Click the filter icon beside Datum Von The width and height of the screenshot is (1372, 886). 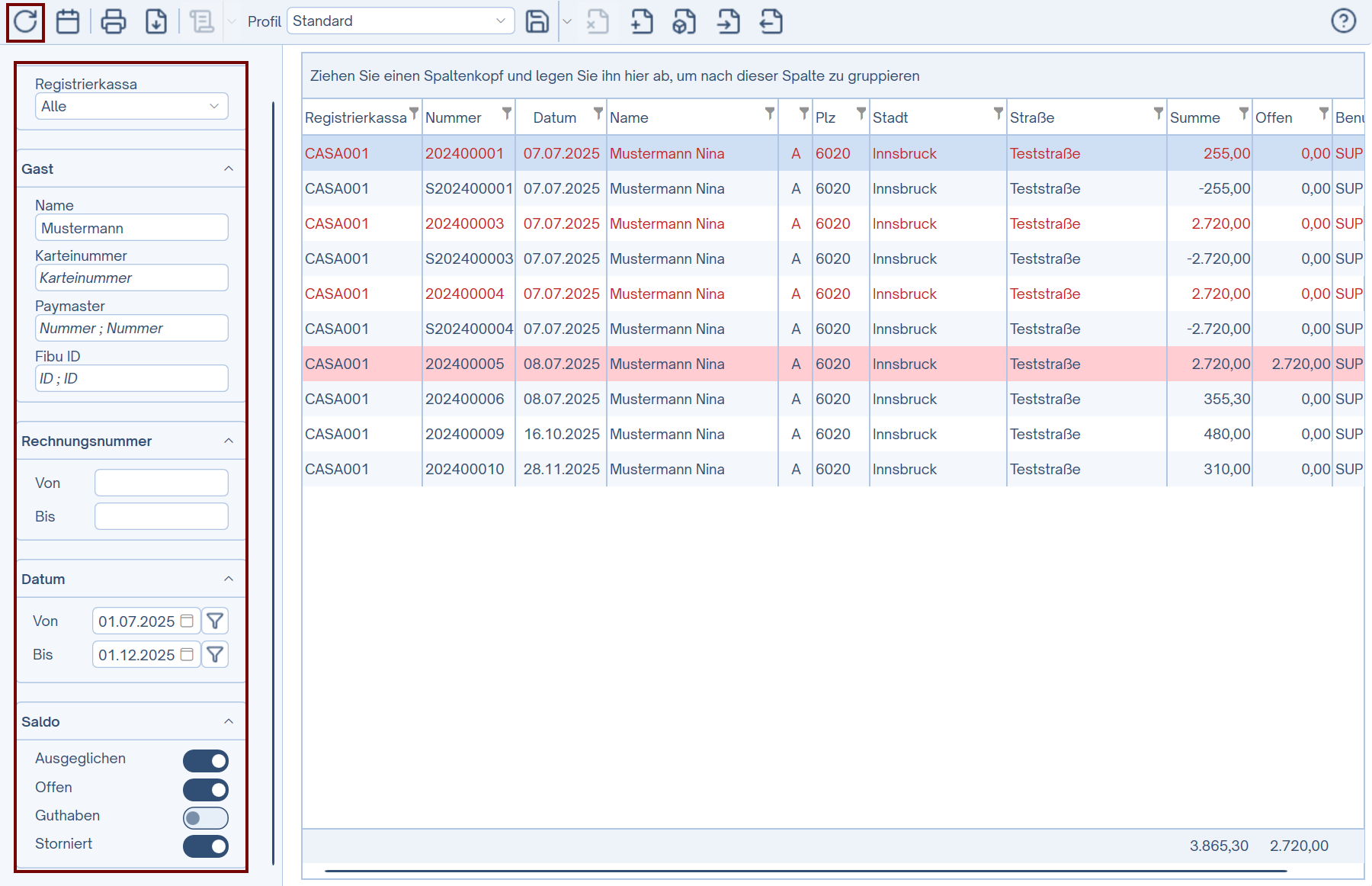click(215, 621)
